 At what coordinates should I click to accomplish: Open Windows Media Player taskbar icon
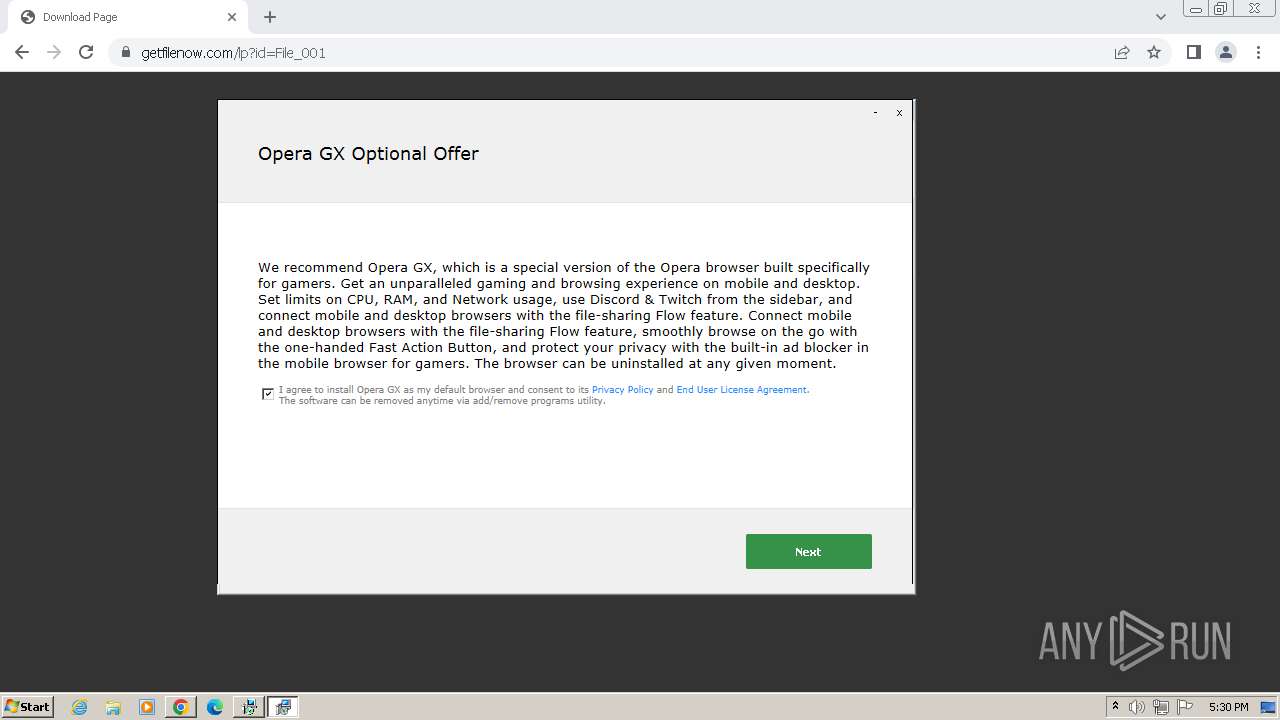147,707
